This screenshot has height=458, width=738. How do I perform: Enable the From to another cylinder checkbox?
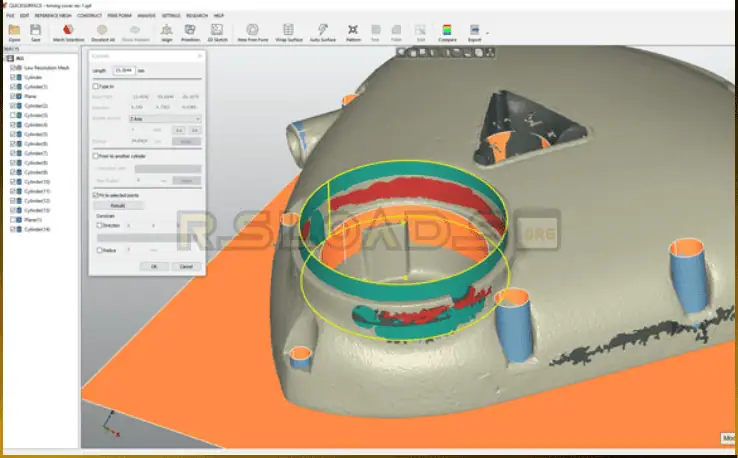point(94,156)
